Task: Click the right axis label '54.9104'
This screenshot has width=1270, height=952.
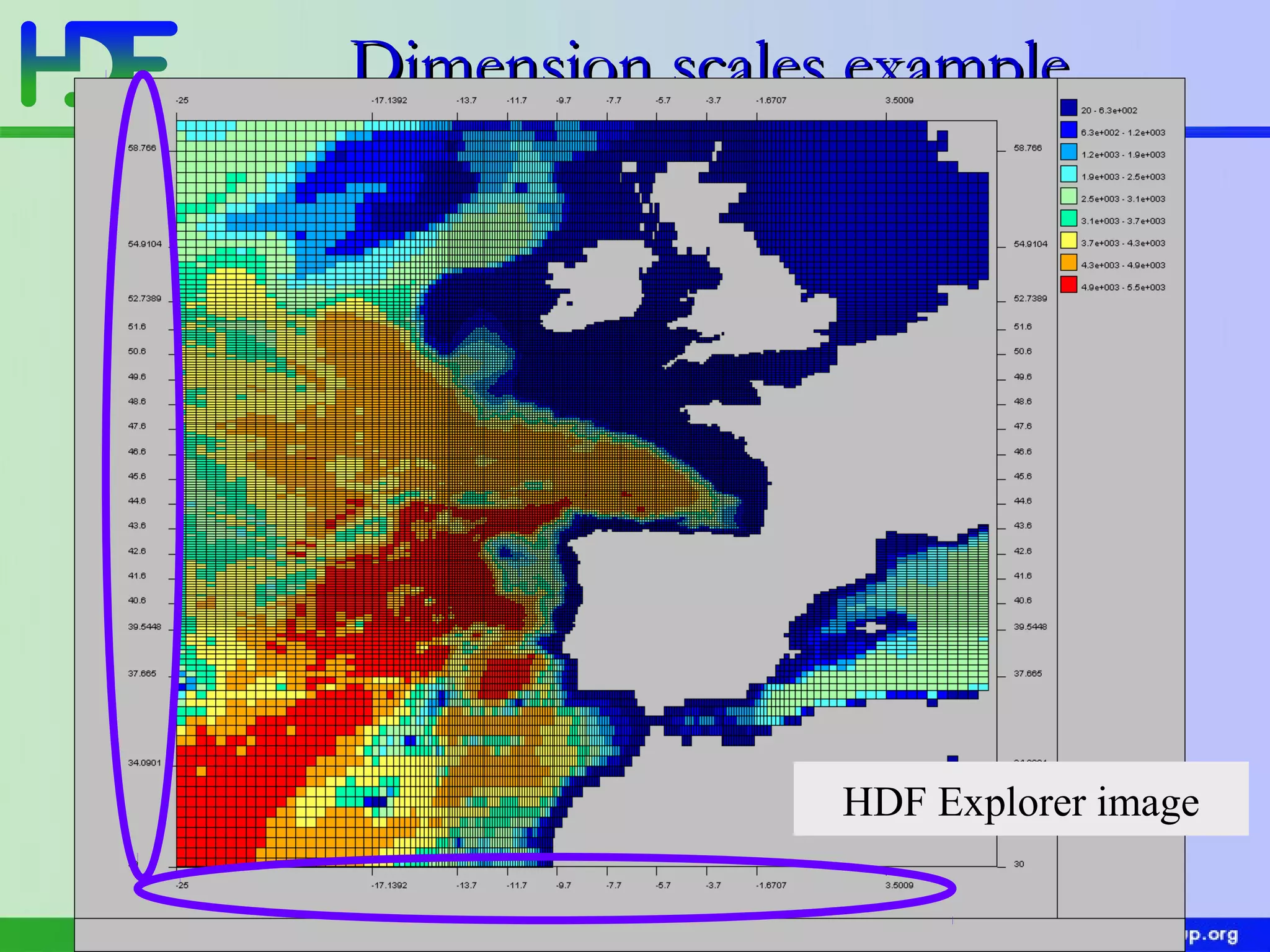Action: [1030, 244]
